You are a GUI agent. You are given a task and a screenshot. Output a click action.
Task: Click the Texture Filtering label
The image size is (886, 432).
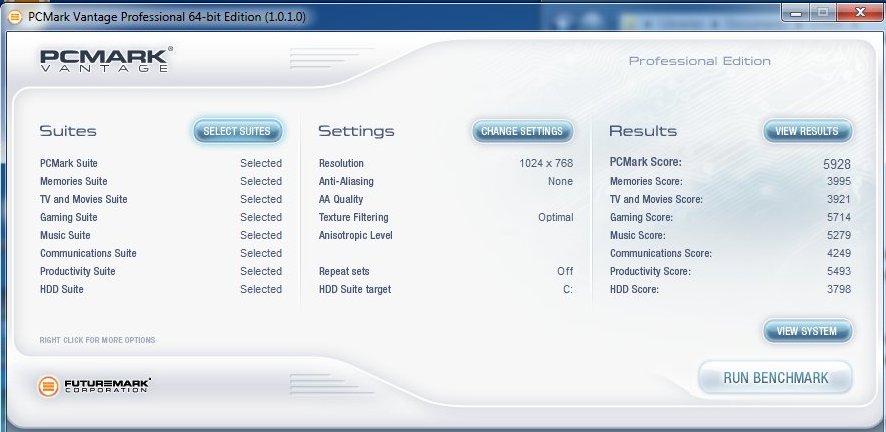(x=354, y=217)
